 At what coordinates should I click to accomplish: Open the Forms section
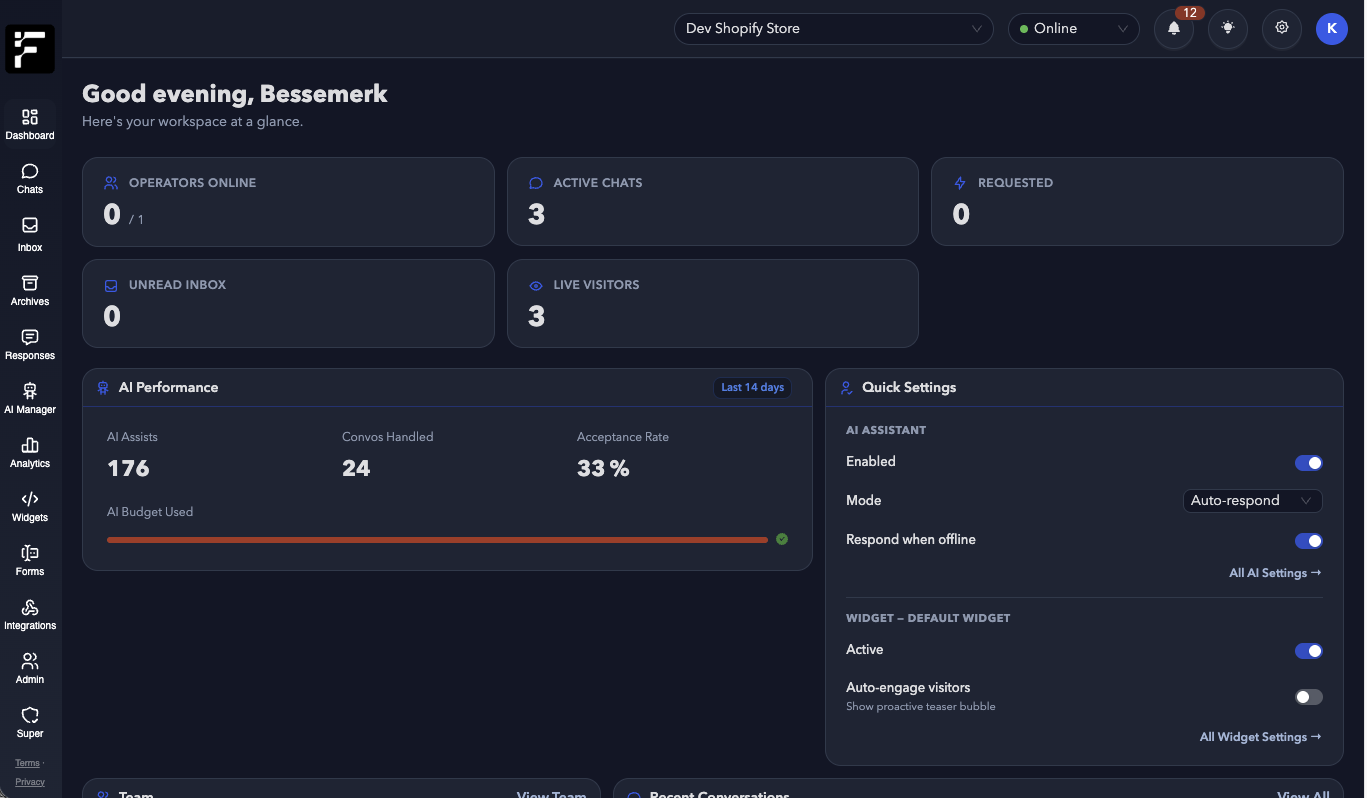pyautogui.click(x=29, y=559)
